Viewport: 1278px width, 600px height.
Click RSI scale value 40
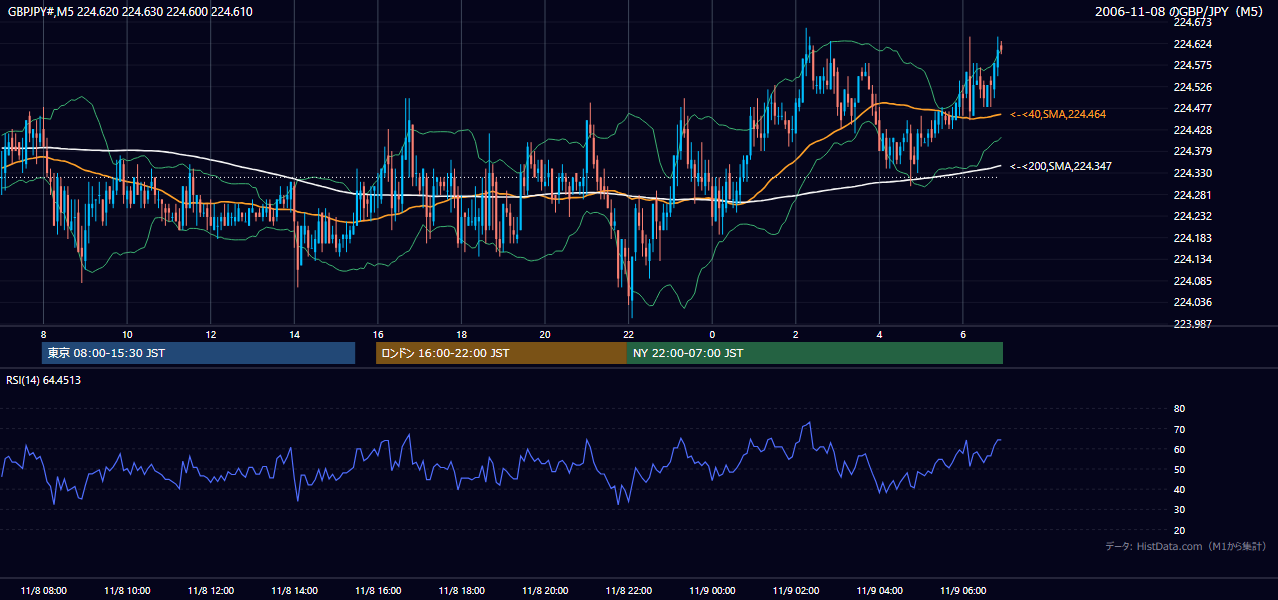tap(1179, 490)
